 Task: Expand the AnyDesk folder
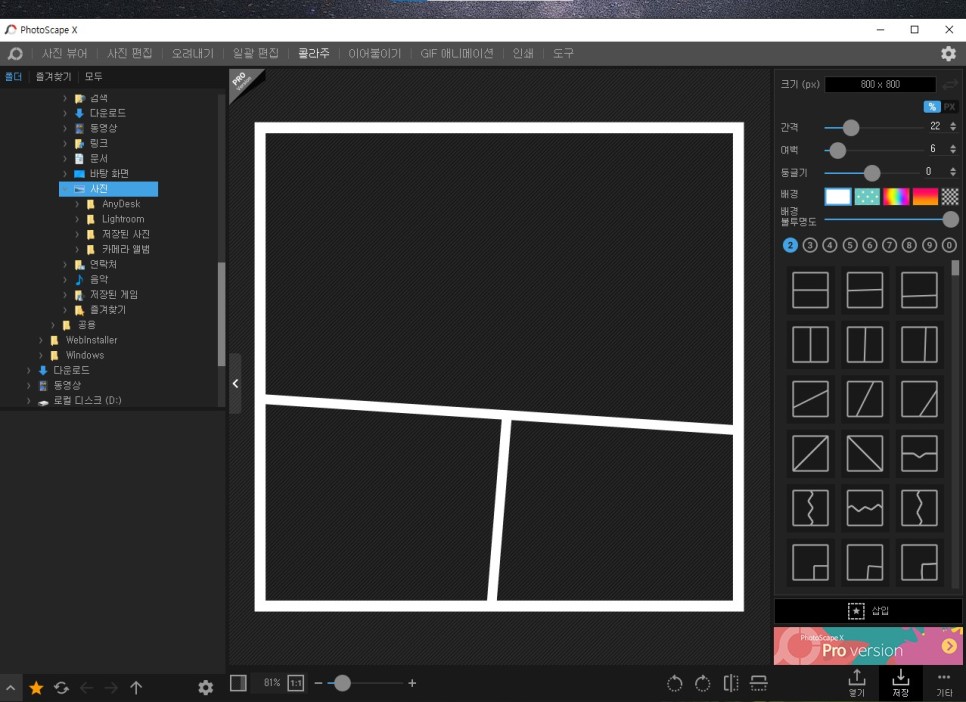77,204
